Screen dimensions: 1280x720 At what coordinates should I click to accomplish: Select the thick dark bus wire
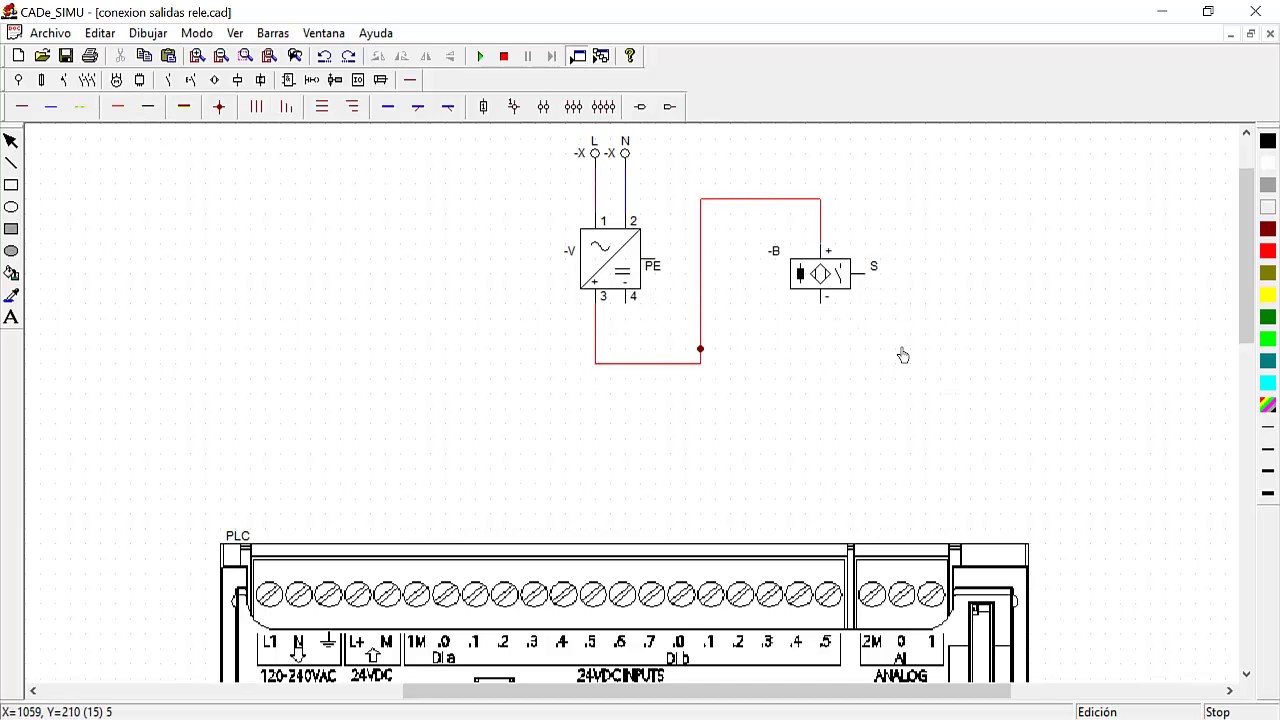[x=184, y=107]
